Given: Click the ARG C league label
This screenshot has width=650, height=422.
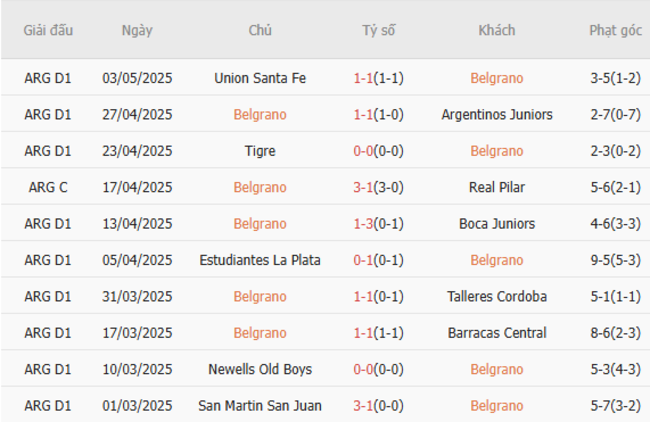Looking at the screenshot, I should click(48, 188).
